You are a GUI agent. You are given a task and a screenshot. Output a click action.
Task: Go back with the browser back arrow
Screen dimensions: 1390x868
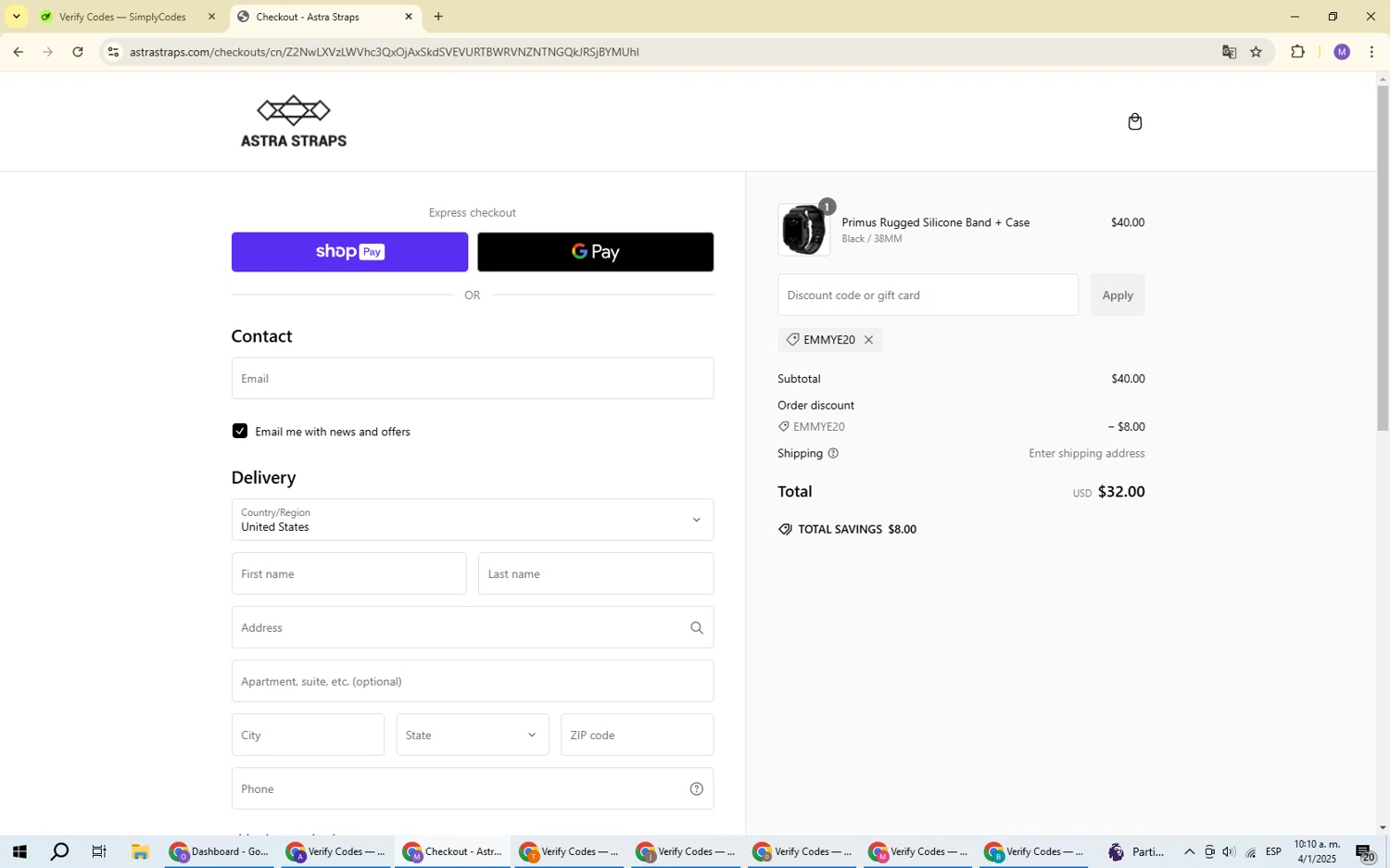[18, 52]
